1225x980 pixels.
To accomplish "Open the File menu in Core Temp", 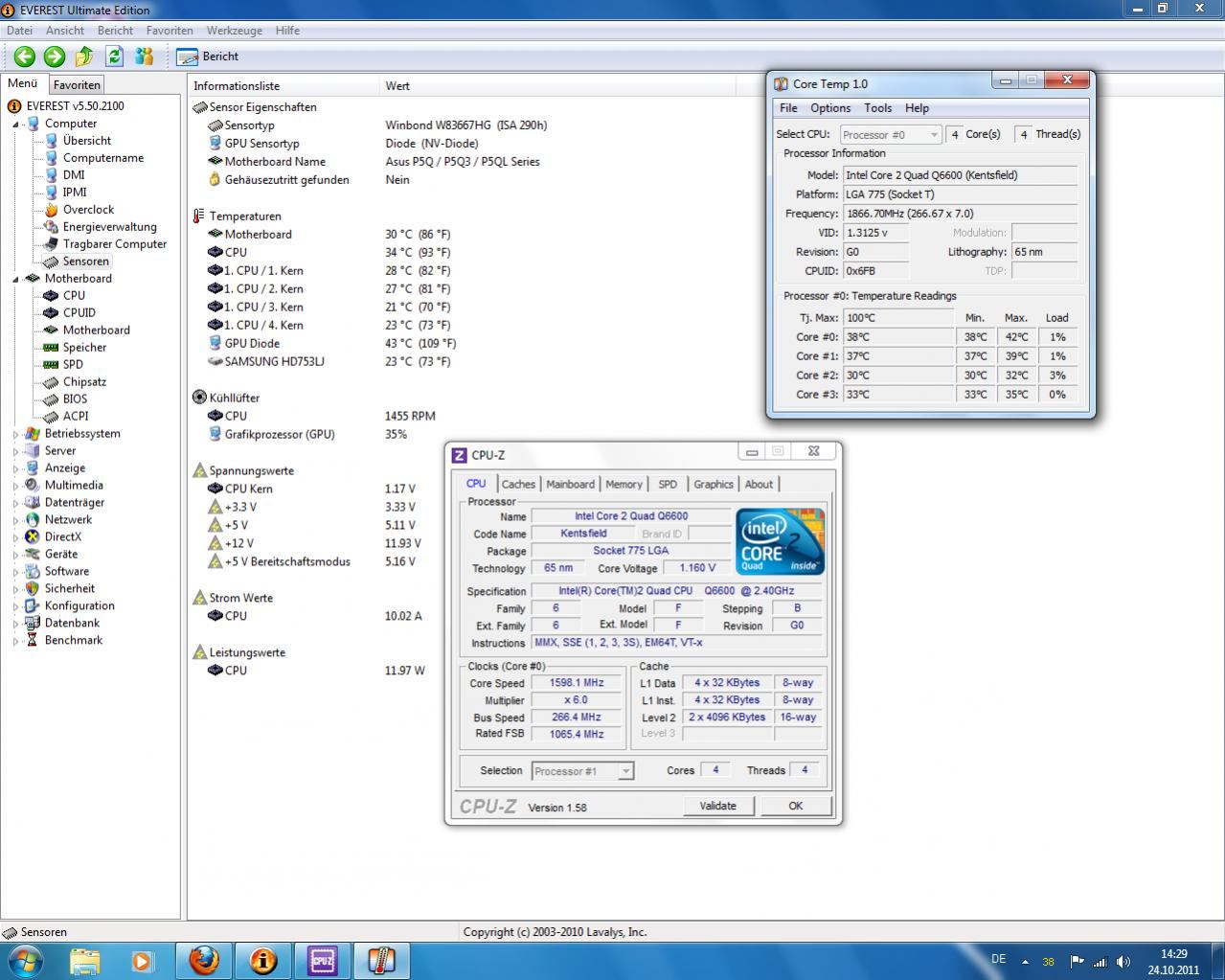I will tap(788, 108).
